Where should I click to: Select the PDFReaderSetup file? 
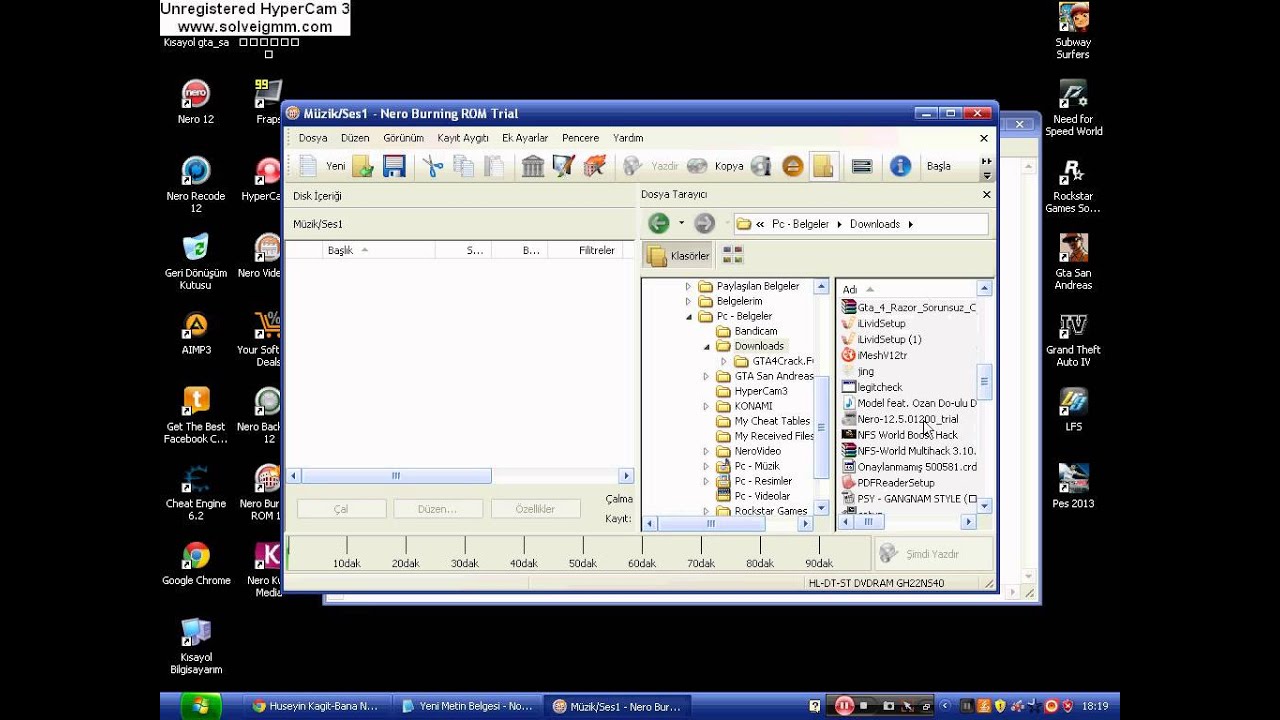coord(895,483)
